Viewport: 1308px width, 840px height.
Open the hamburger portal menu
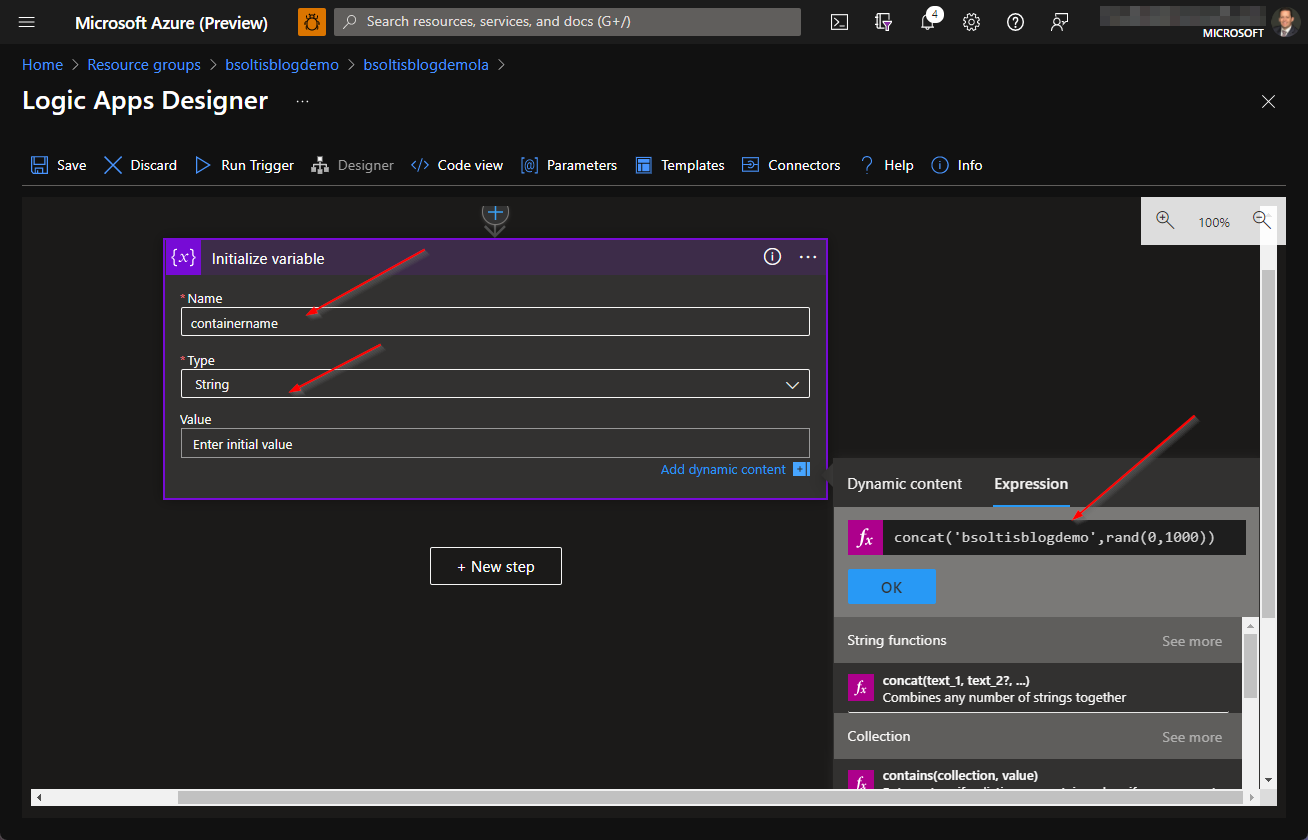(27, 22)
